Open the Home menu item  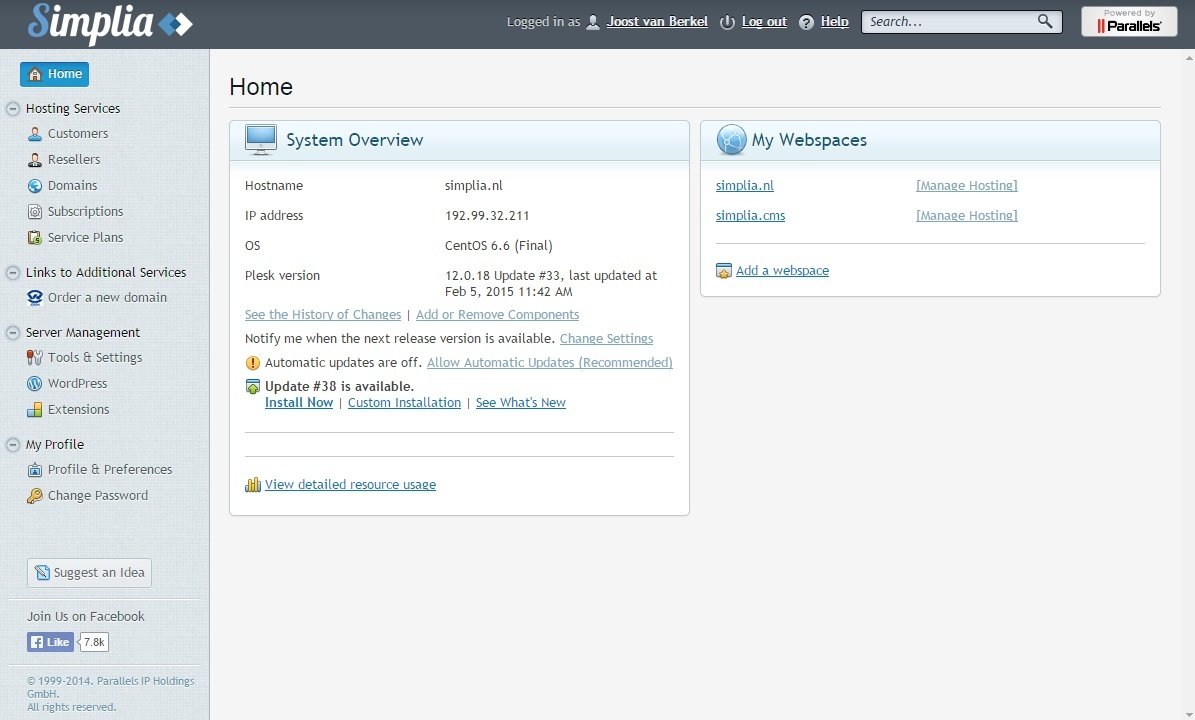pyautogui.click(x=54, y=75)
